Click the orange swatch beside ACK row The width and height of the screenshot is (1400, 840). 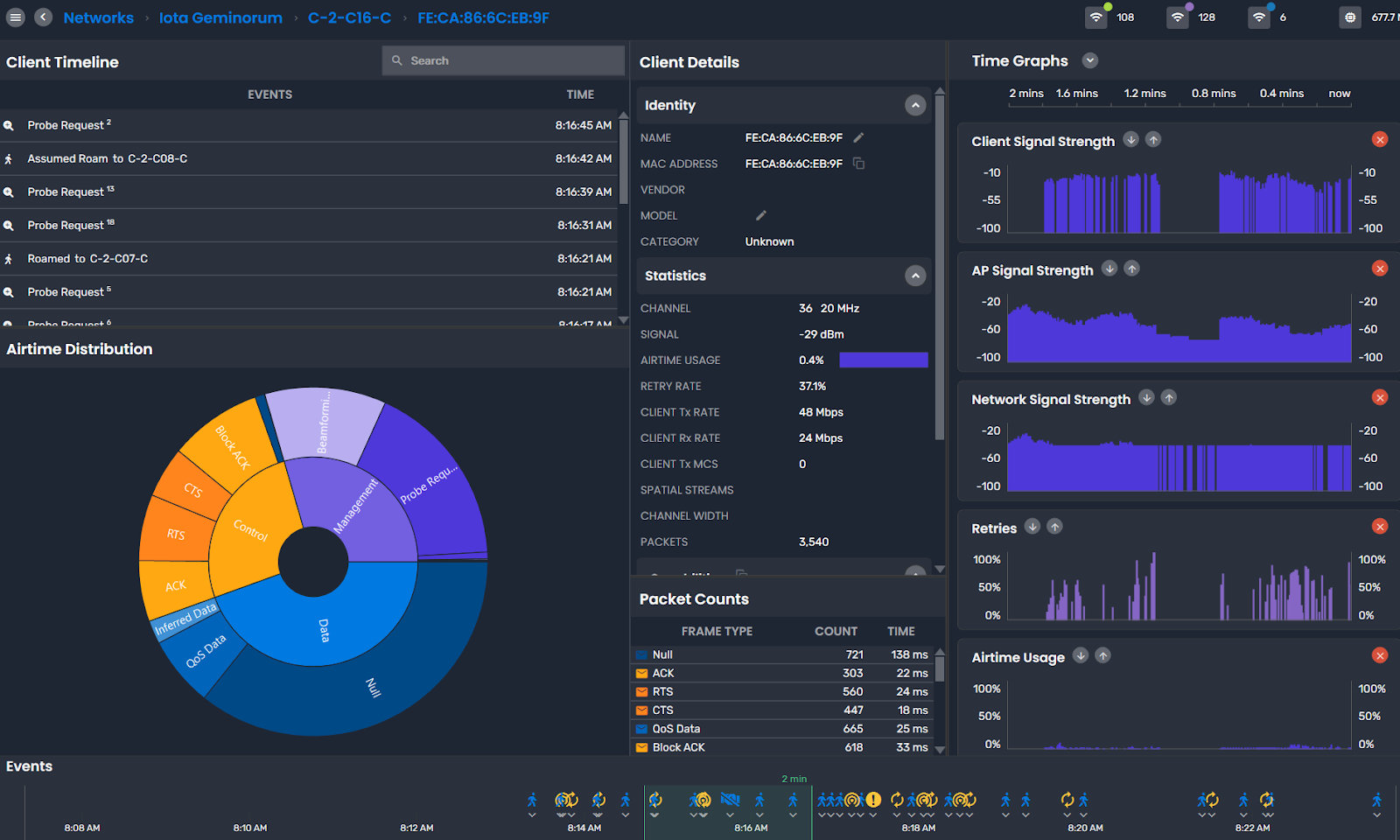pos(641,674)
